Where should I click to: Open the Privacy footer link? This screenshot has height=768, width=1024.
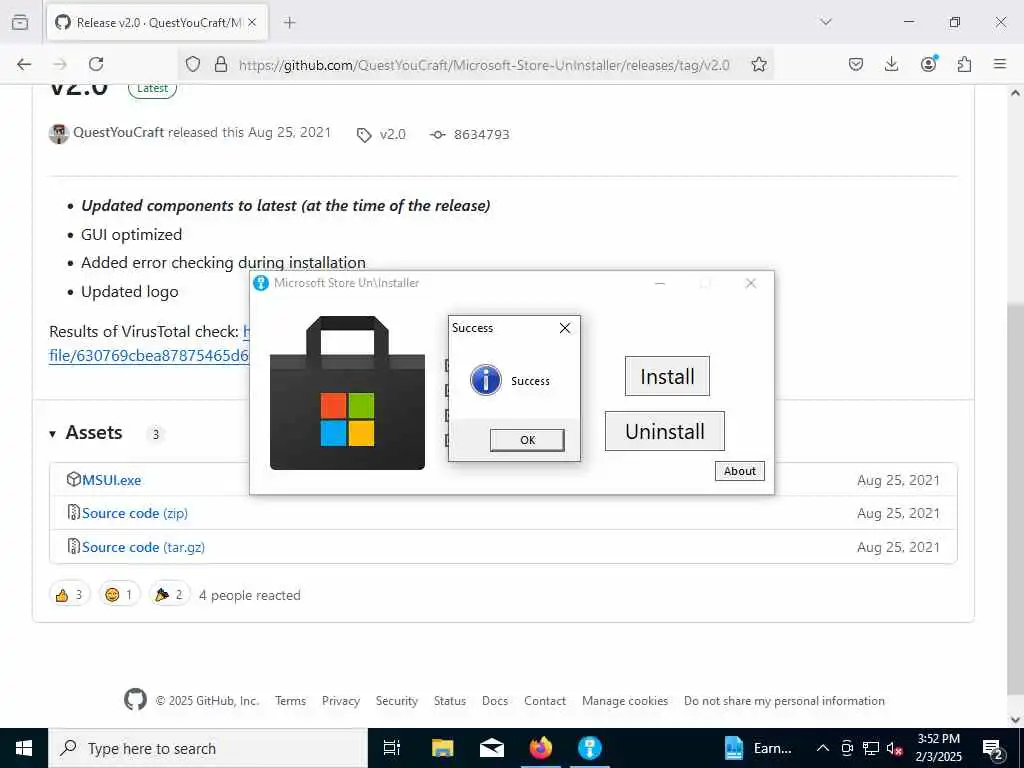tap(340, 701)
